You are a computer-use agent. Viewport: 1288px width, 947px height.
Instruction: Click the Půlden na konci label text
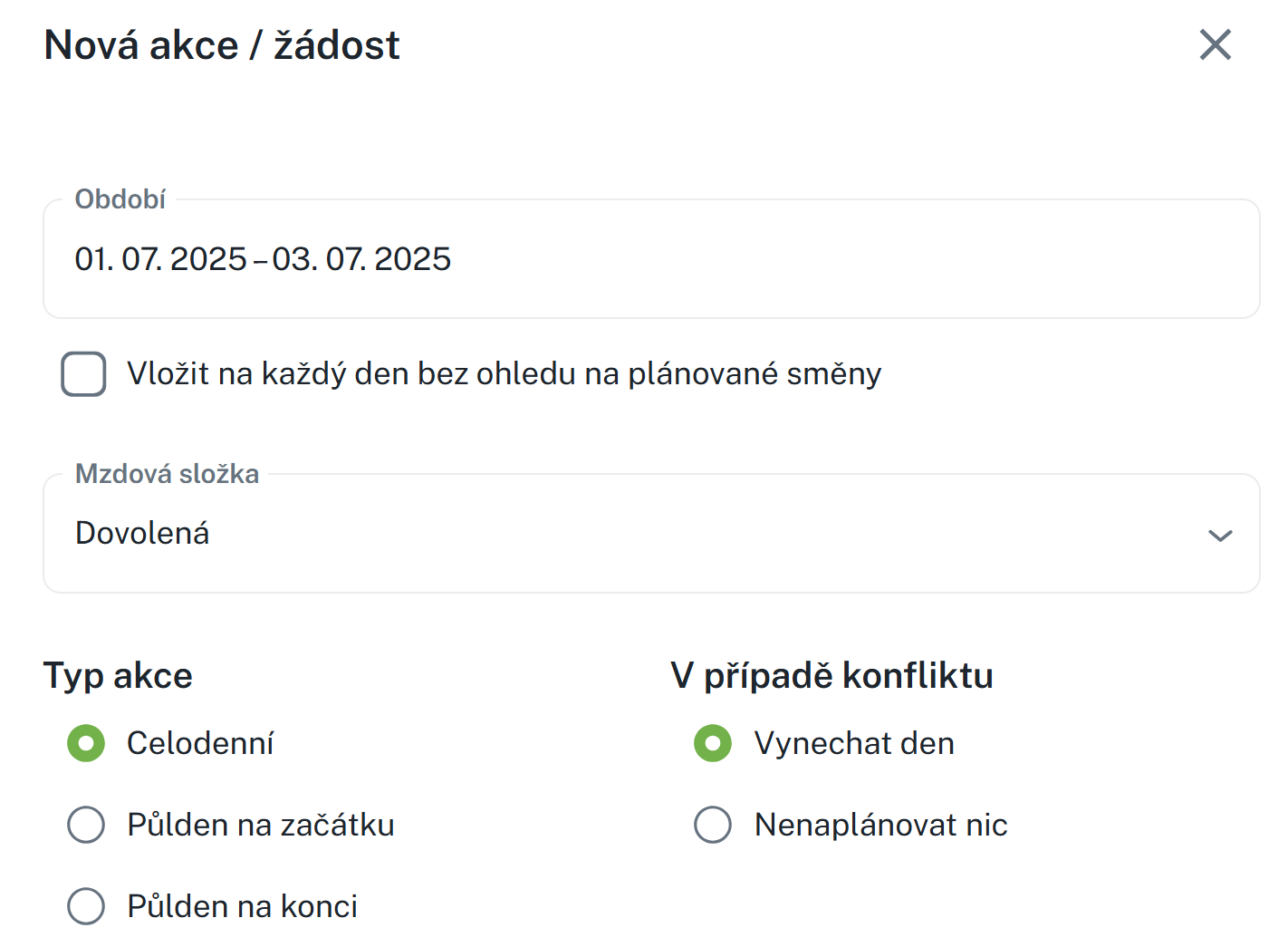coord(243,906)
